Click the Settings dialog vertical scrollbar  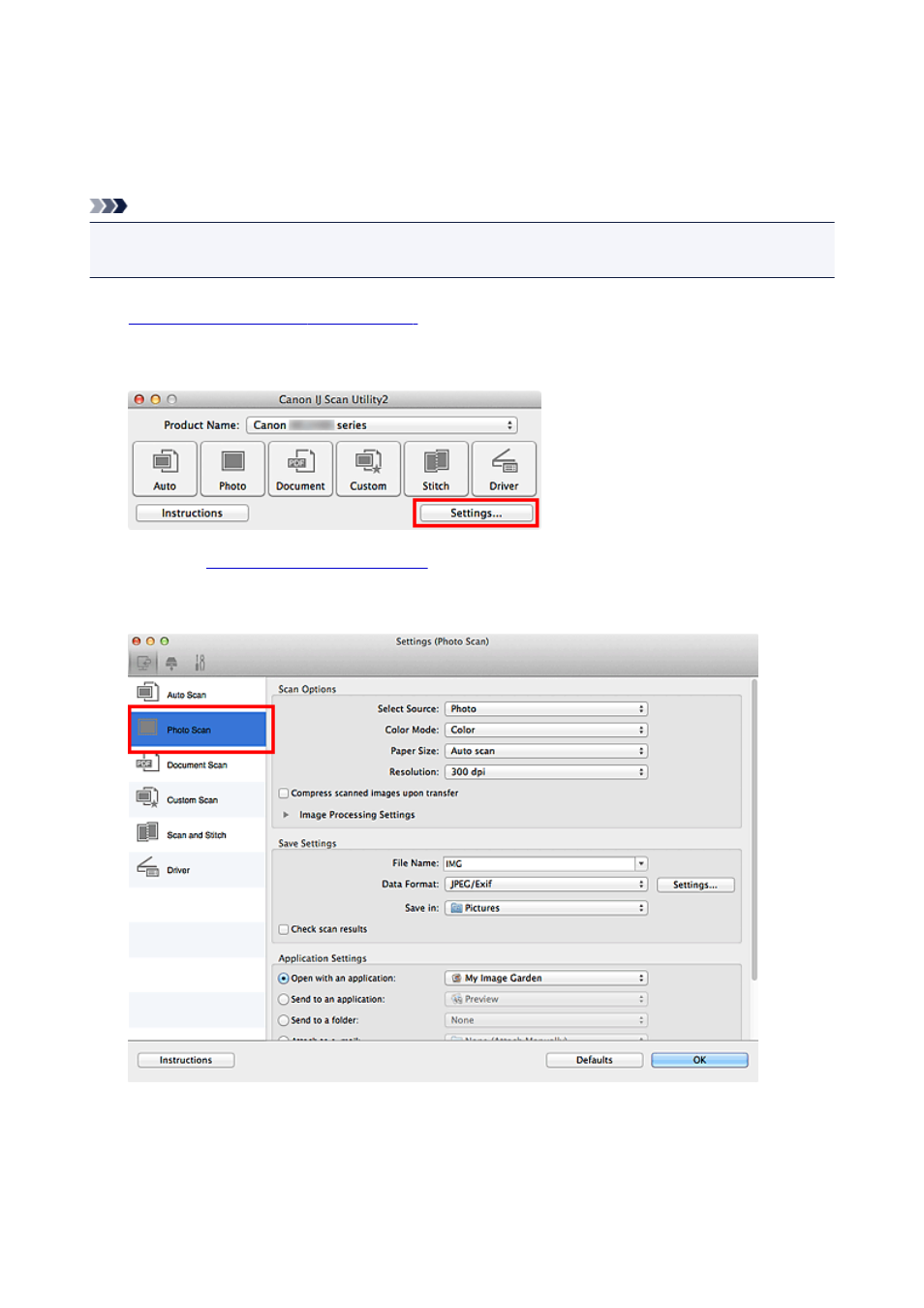pyautogui.click(x=755, y=829)
